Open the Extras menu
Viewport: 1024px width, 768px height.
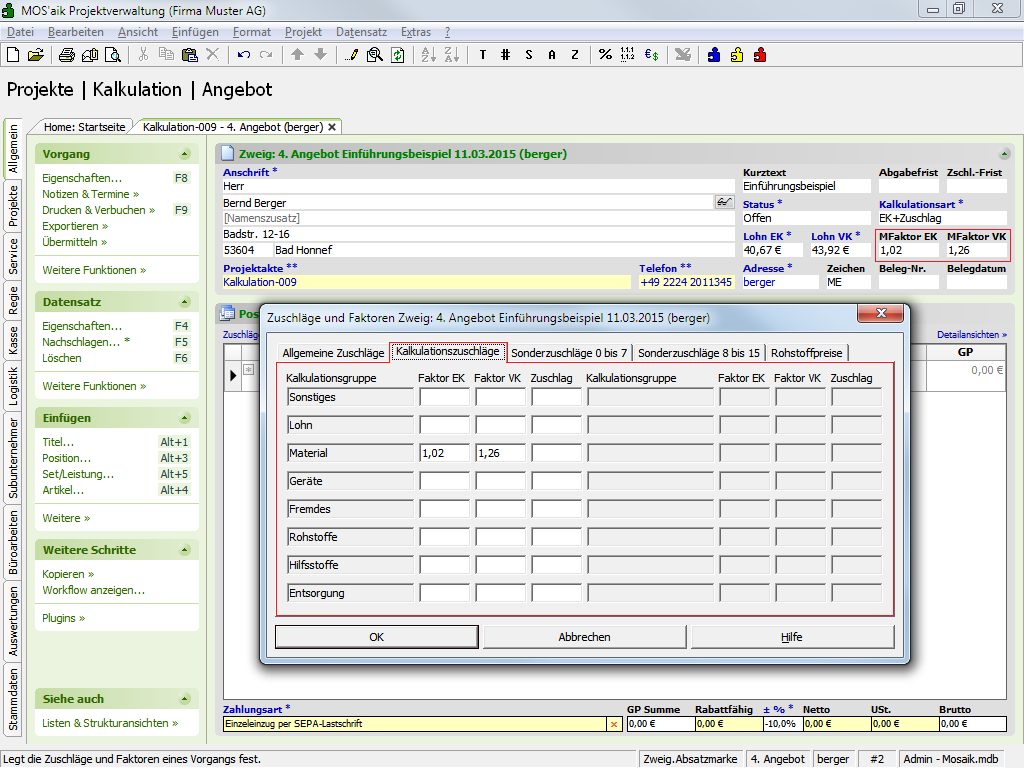pos(415,32)
